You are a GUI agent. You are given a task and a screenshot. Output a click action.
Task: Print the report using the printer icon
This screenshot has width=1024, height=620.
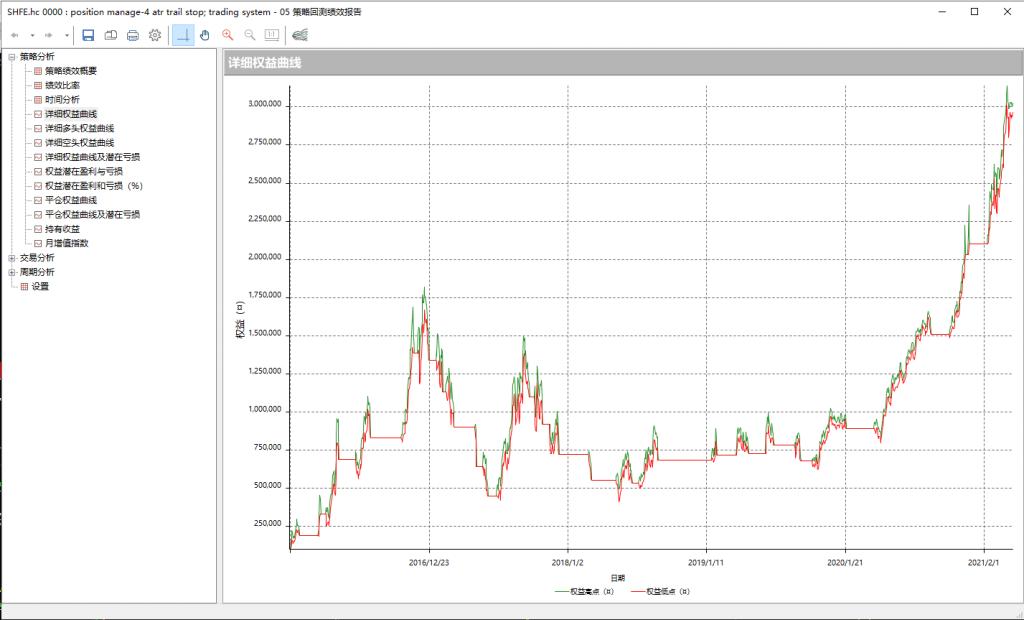(133, 35)
